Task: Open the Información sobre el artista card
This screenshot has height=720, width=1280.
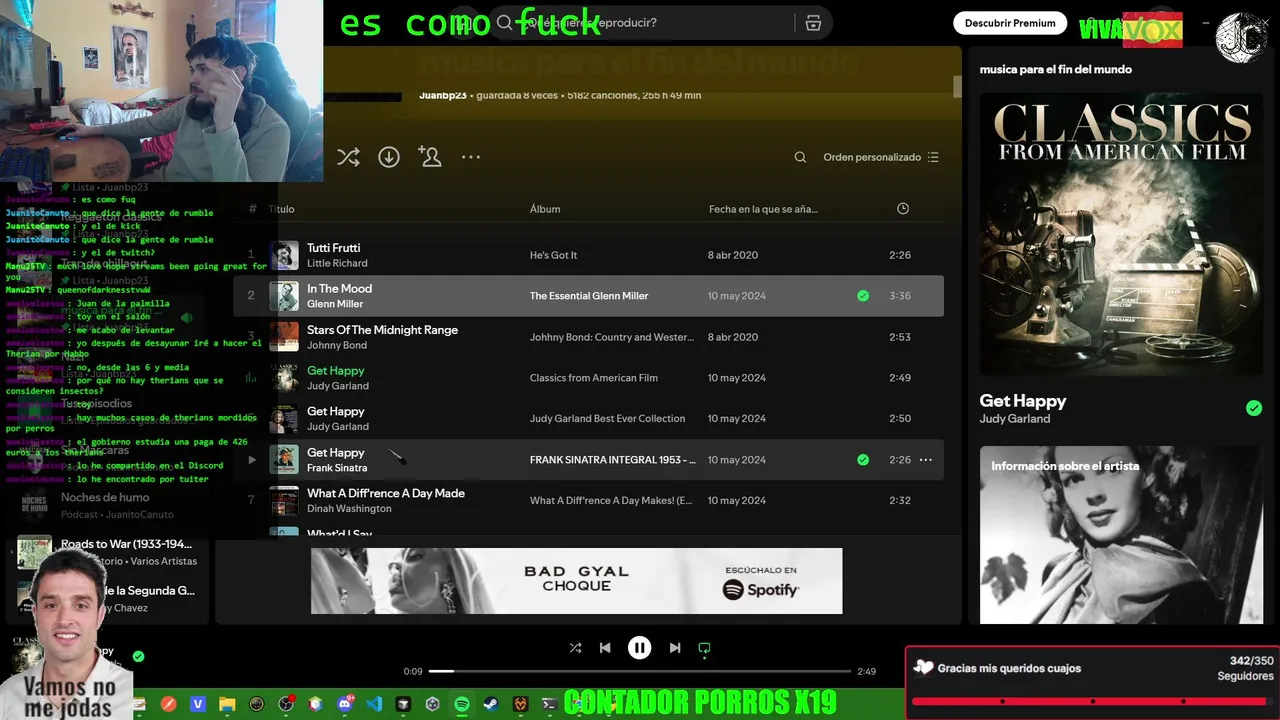Action: [x=1121, y=535]
